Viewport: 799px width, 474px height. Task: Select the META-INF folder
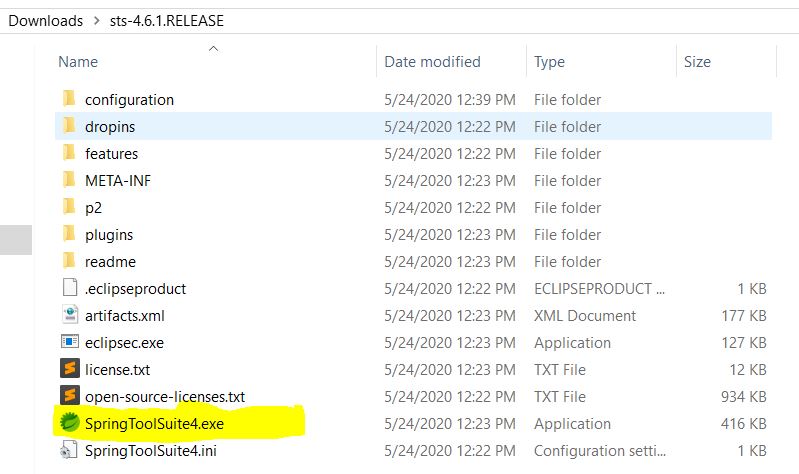click(x=118, y=180)
